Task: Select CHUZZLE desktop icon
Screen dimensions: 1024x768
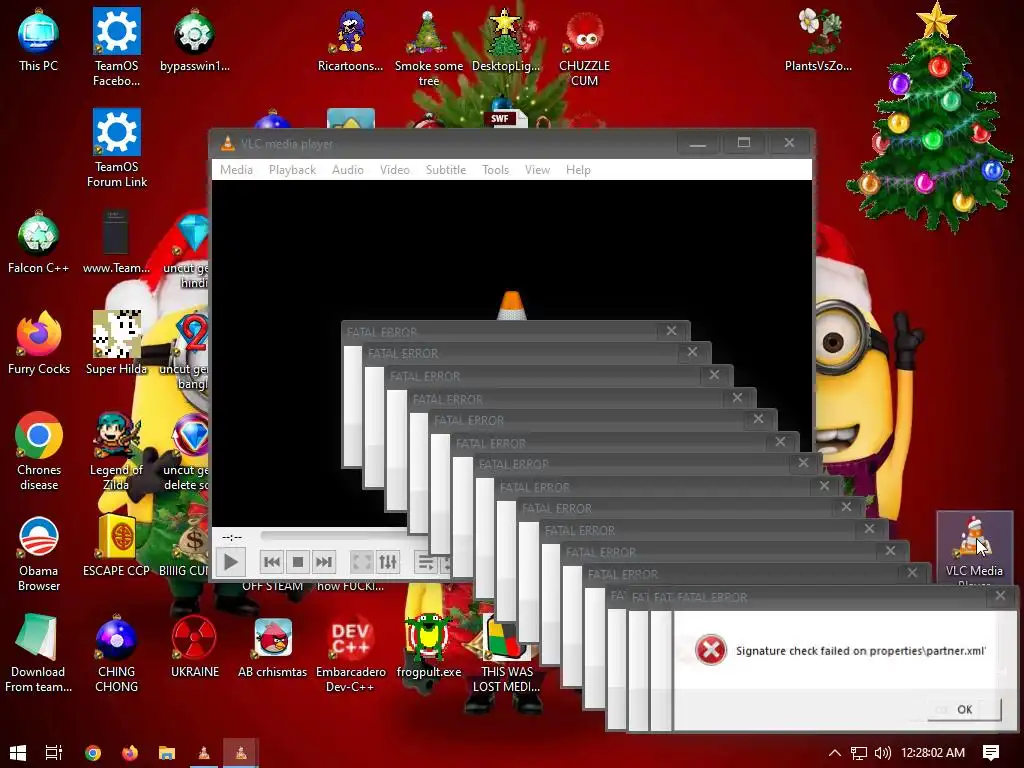Action: [x=584, y=48]
